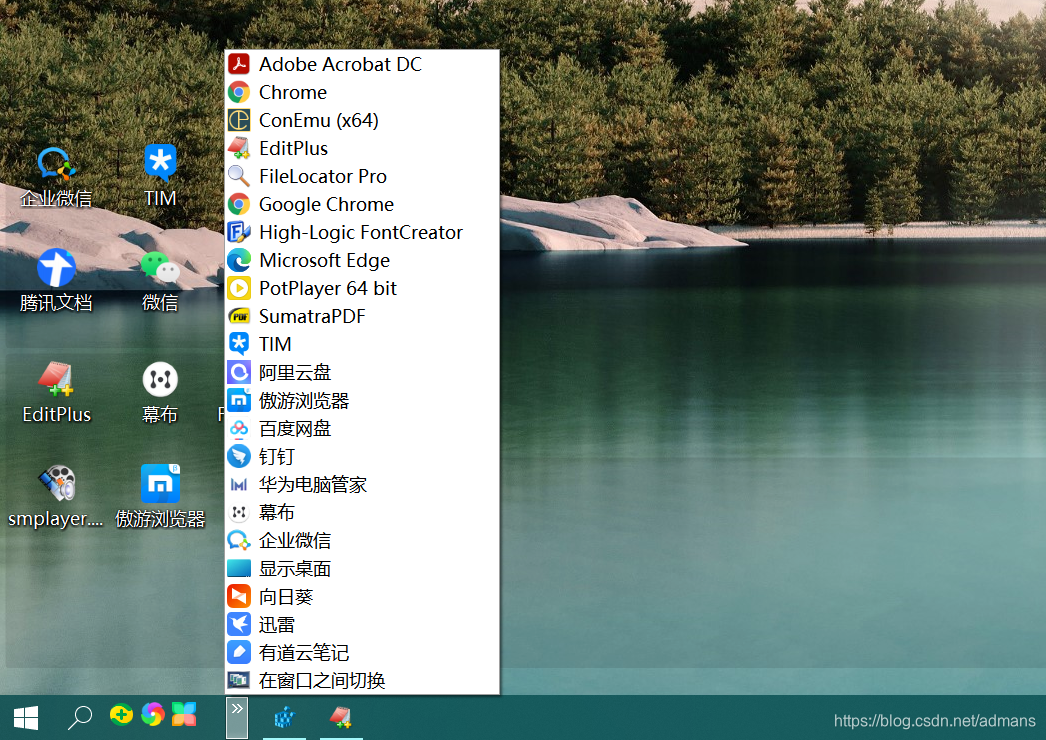Image resolution: width=1046 pixels, height=740 pixels.
Task: Select the TIM desktop shortcut icon
Action: (x=160, y=177)
